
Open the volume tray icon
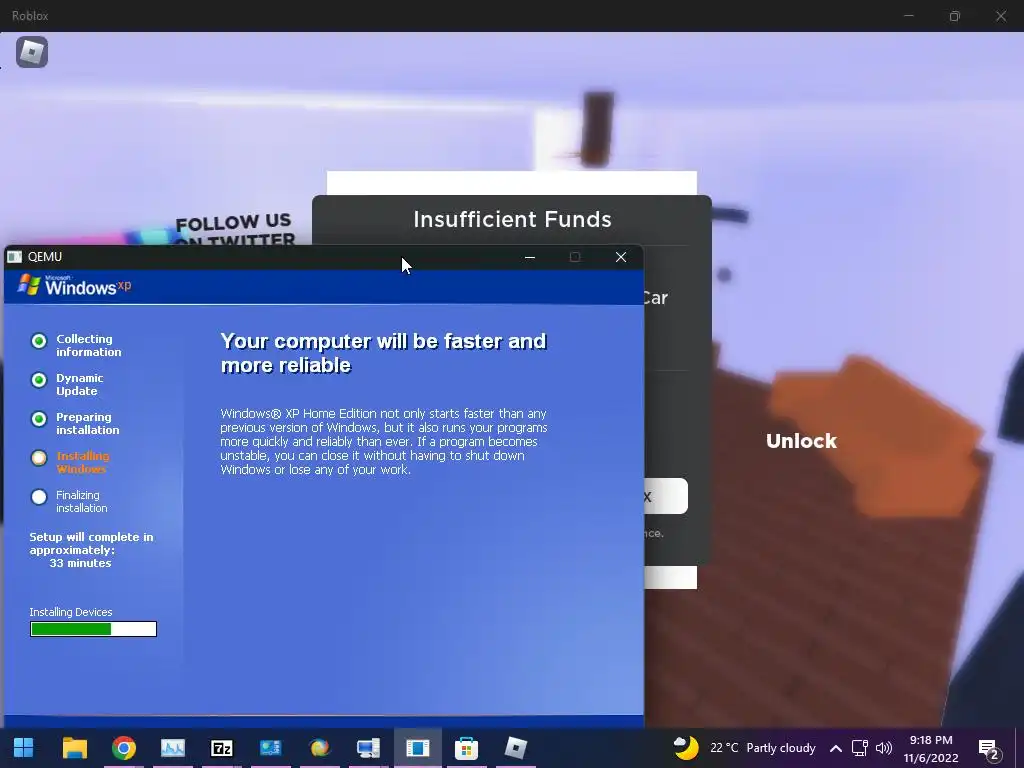coord(884,748)
